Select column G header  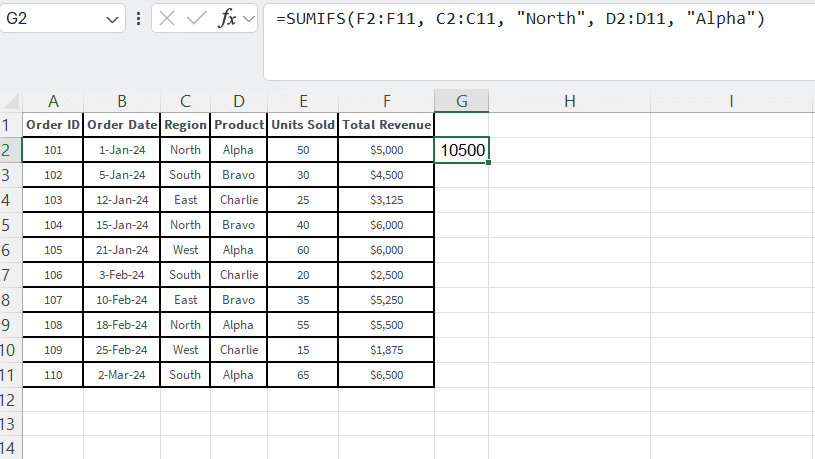click(x=462, y=101)
